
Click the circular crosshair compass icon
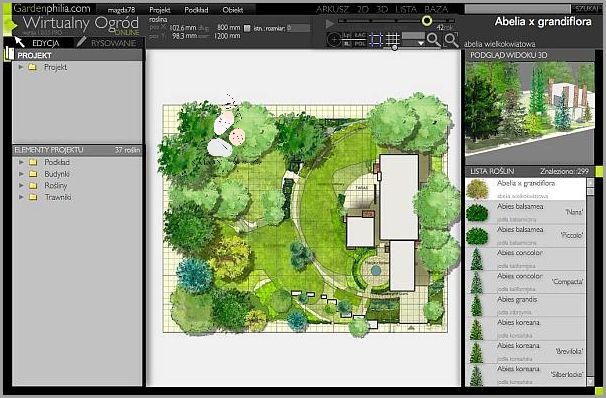tap(334, 39)
